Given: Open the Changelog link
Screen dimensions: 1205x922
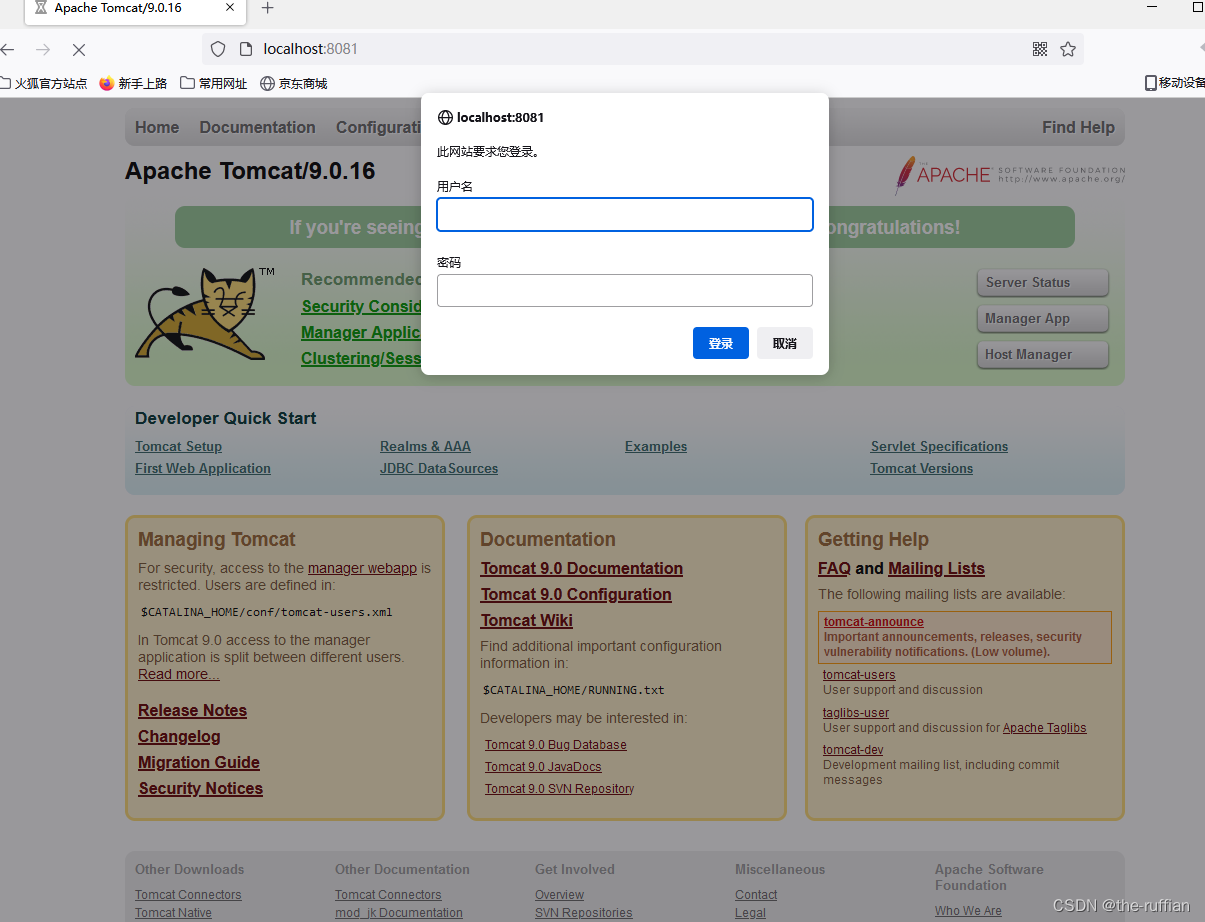Looking at the screenshot, I should point(179,736).
